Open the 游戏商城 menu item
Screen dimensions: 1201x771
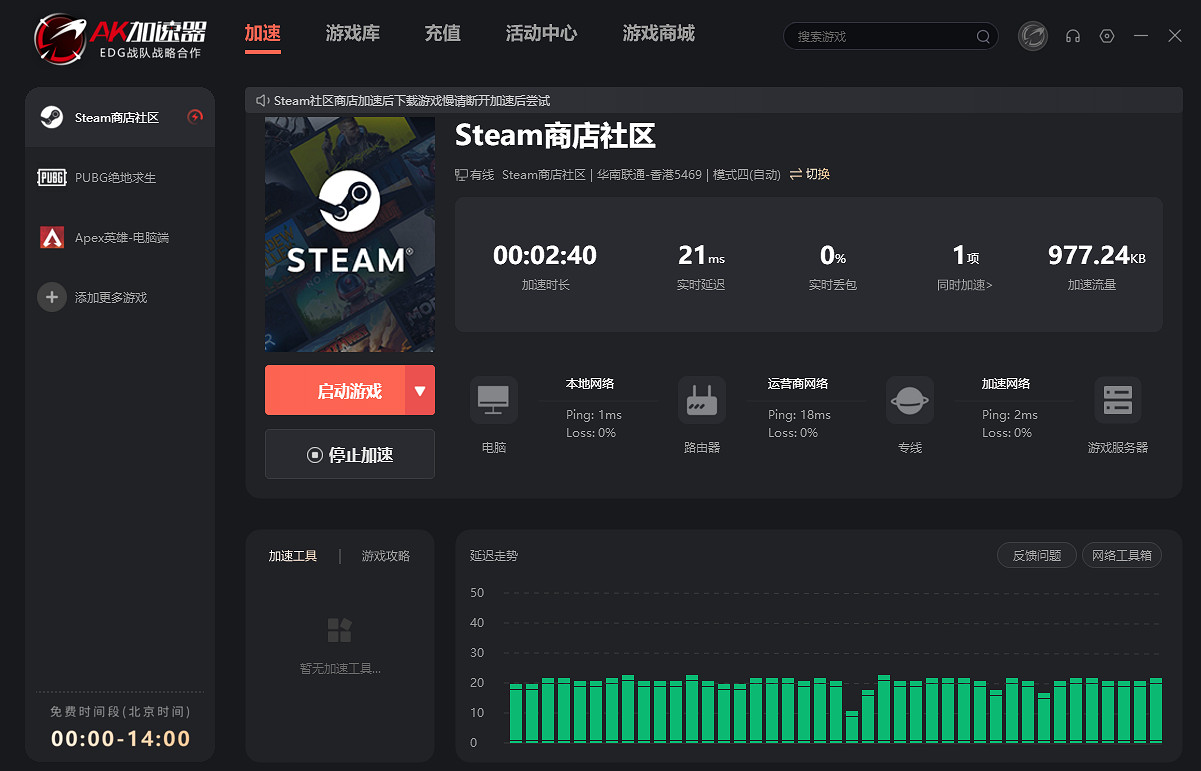tap(658, 33)
